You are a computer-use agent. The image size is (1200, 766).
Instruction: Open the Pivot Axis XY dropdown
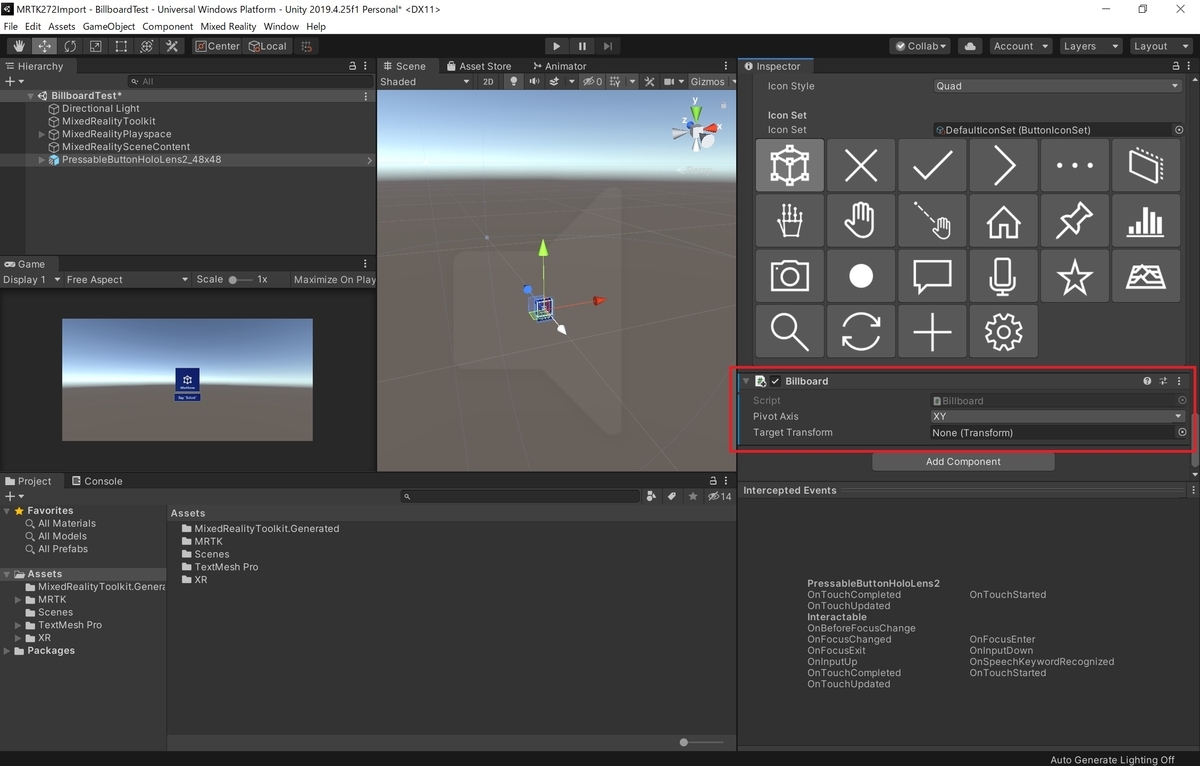(x=1058, y=416)
